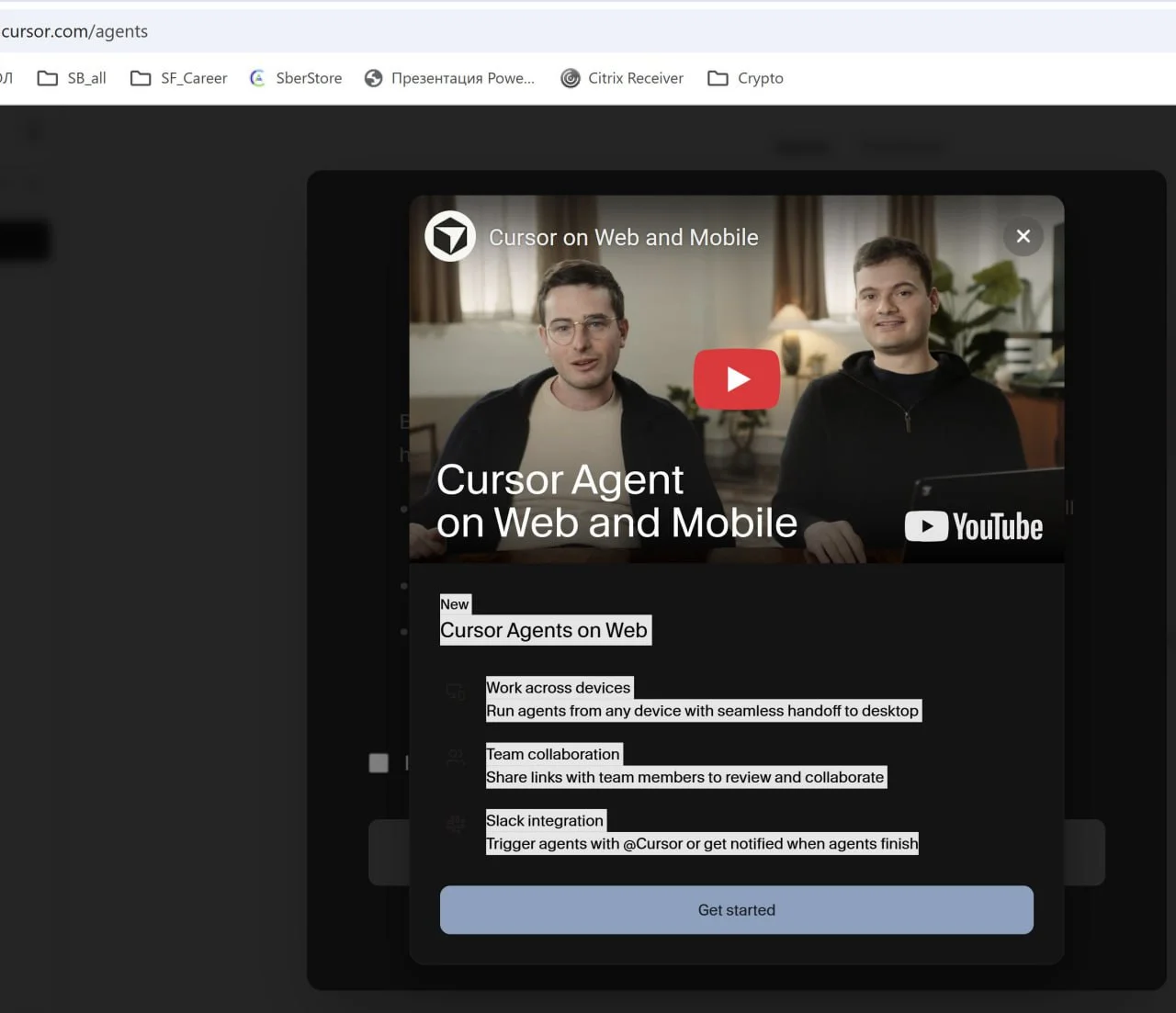Open the Презентация Powe... bookmark

tap(449, 78)
